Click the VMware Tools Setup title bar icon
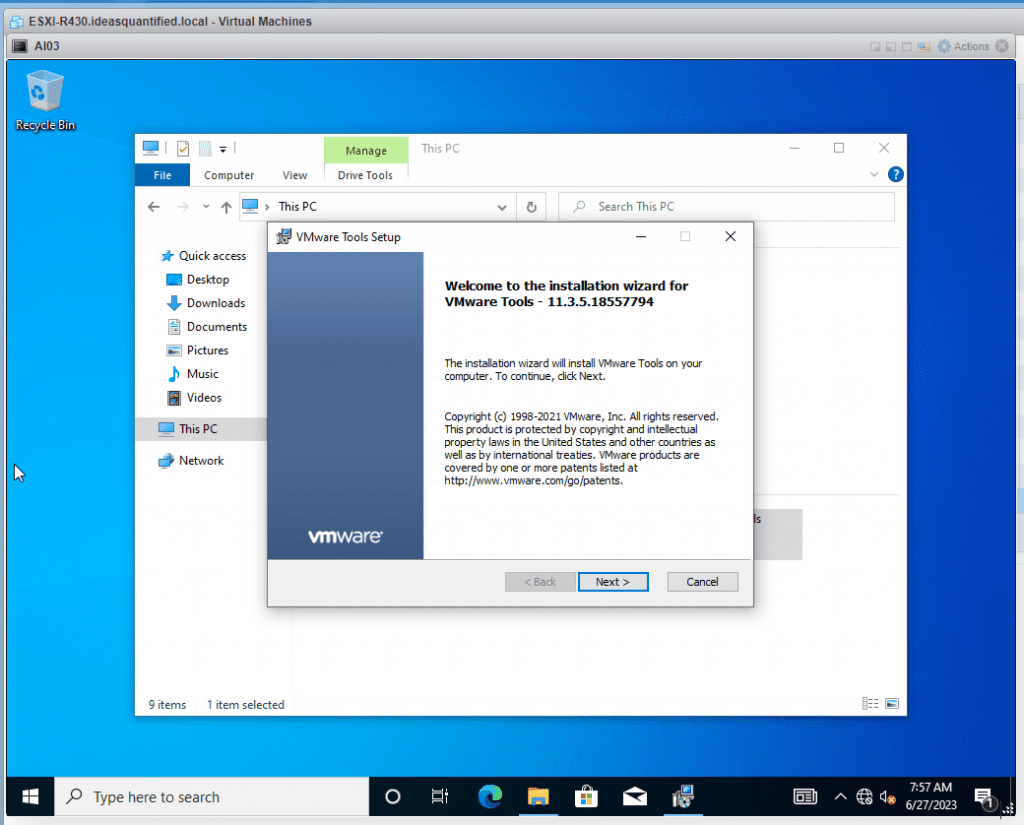The width and height of the screenshot is (1024, 825). coord(283,236)
